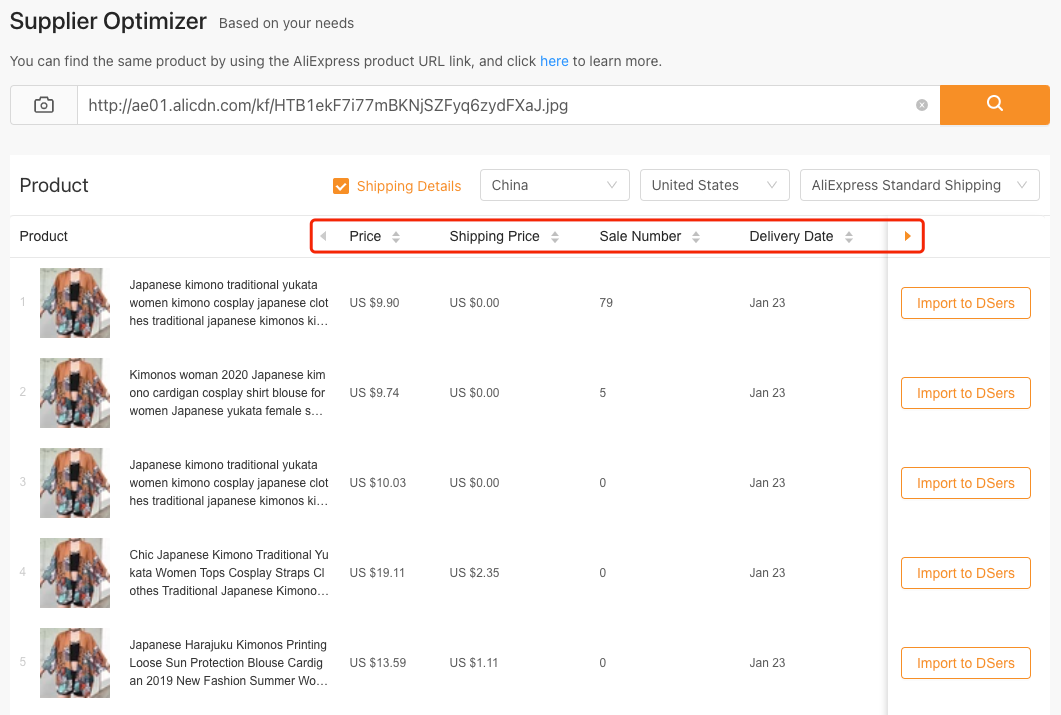Screen dimensions: 1061x715
Task: Import the US $9.90 kimono to DSers
Action: [966, 303]
